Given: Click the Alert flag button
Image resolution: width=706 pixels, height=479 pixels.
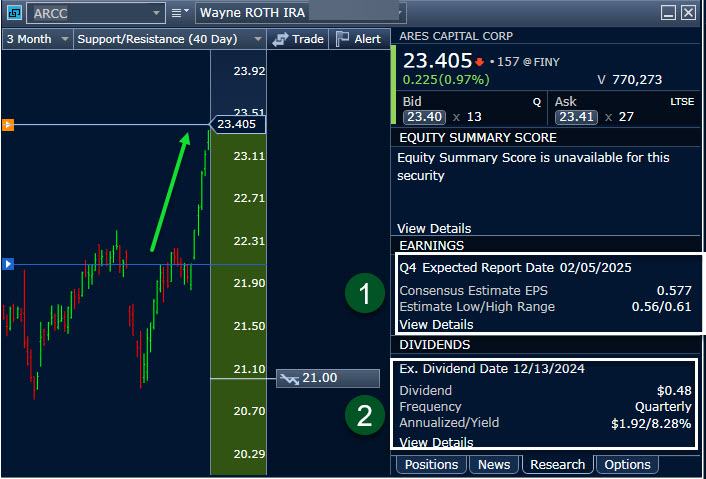Looking at the screenshot, I should [x=357, y=39].
